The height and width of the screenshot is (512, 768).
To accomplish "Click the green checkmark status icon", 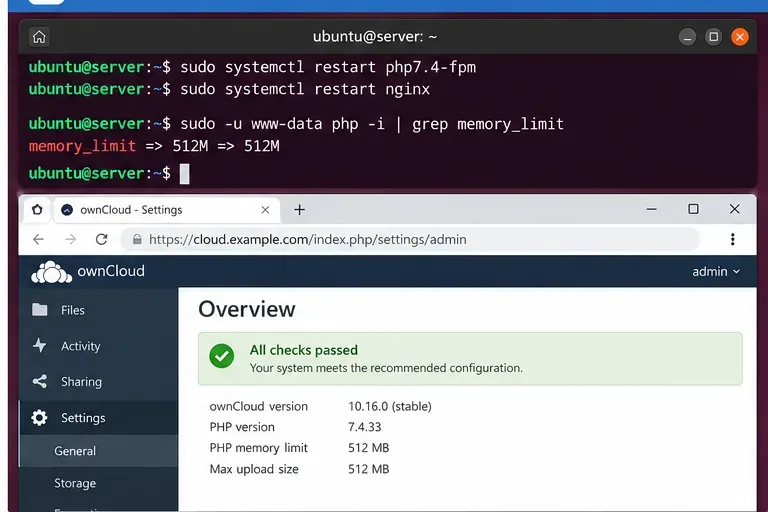I will (221, 356).
